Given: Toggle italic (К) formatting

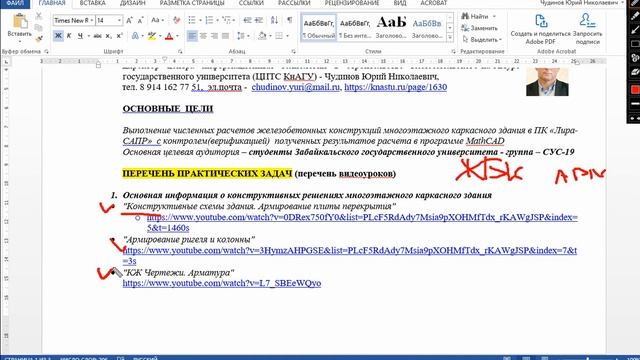Looking at the screenshot, I should tap(69, 36).
